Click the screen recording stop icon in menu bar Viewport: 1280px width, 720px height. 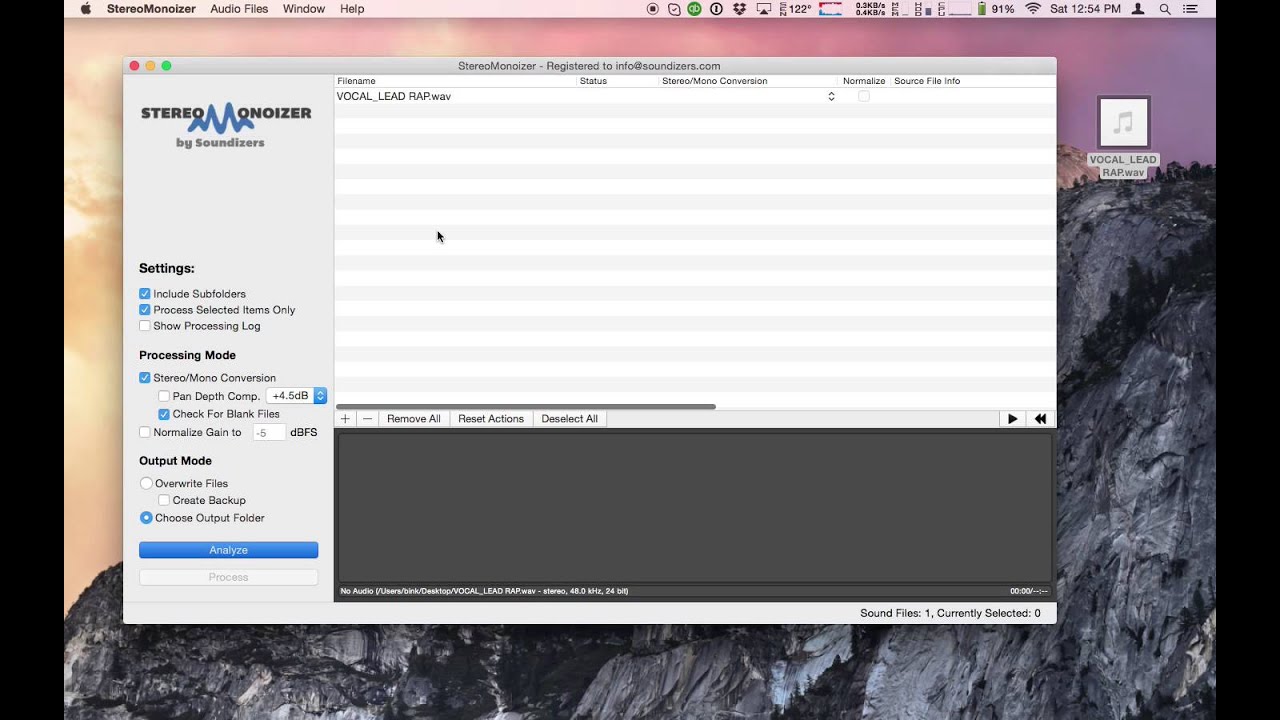[x=653, y=9]
